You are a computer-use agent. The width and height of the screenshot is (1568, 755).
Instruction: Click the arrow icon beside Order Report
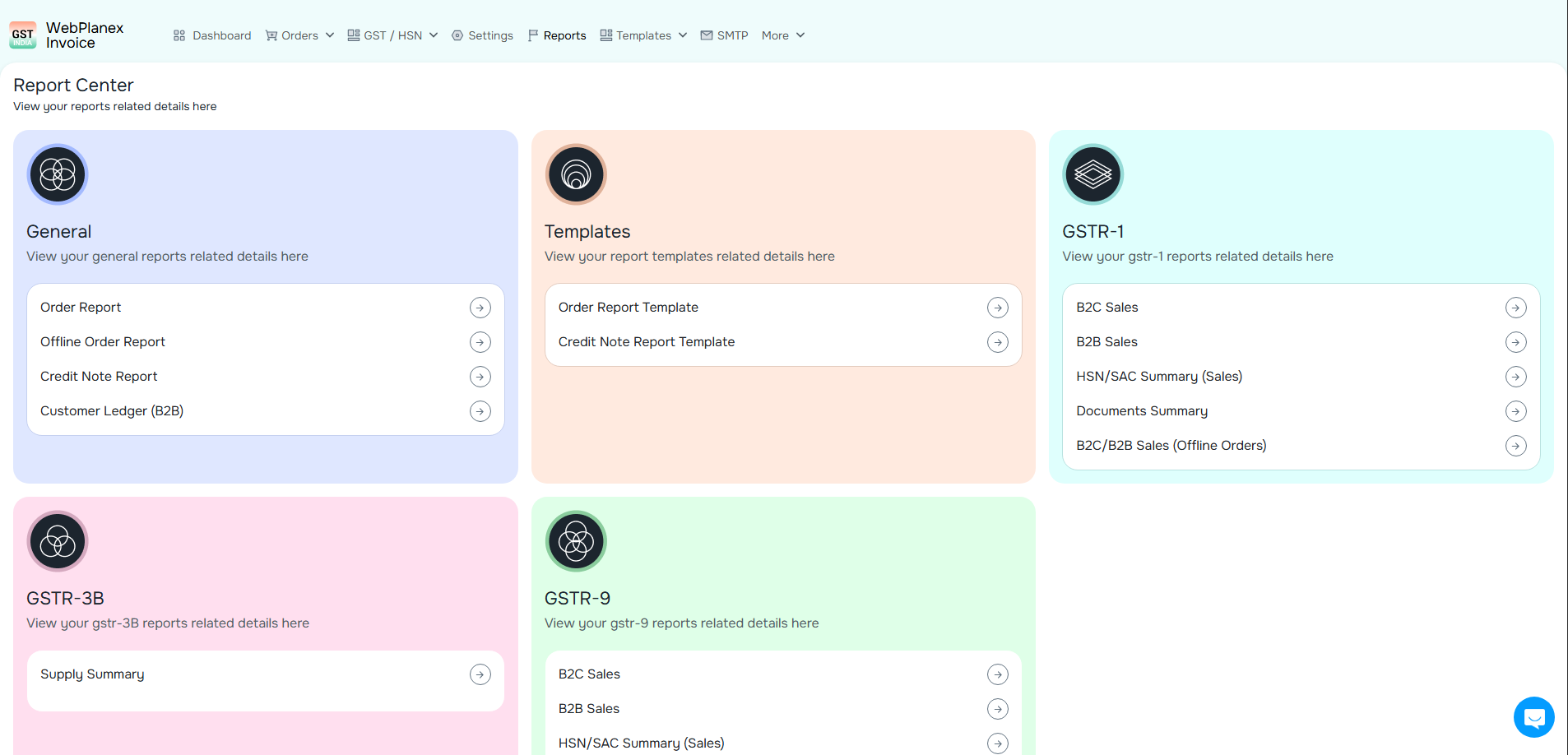coord(480,308)
